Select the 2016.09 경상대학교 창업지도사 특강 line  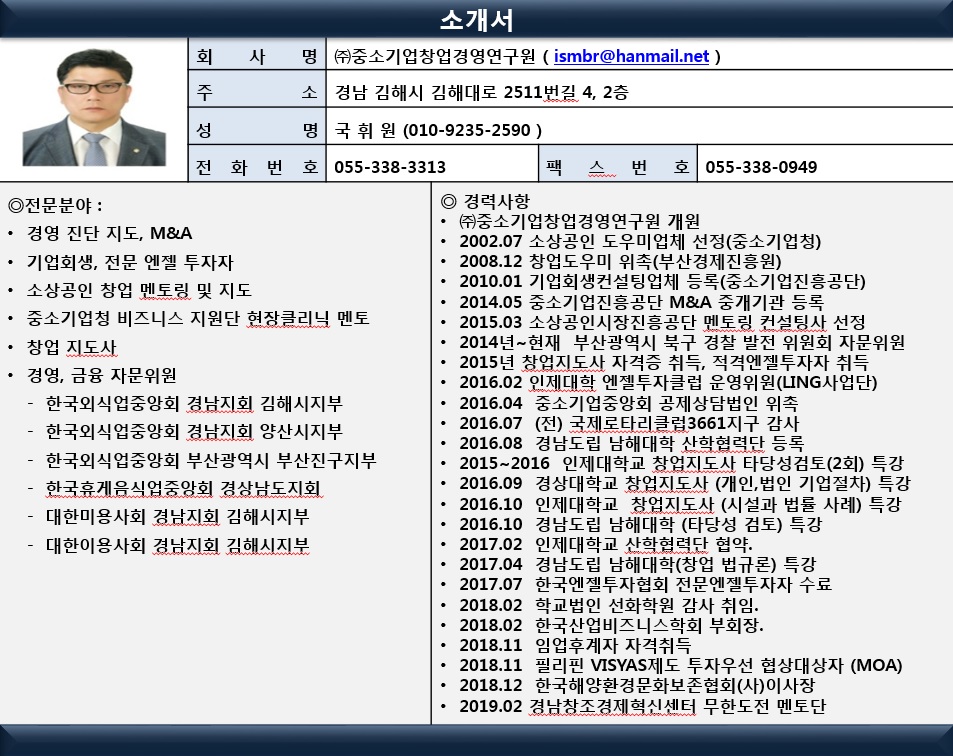(x=685, y=483)
